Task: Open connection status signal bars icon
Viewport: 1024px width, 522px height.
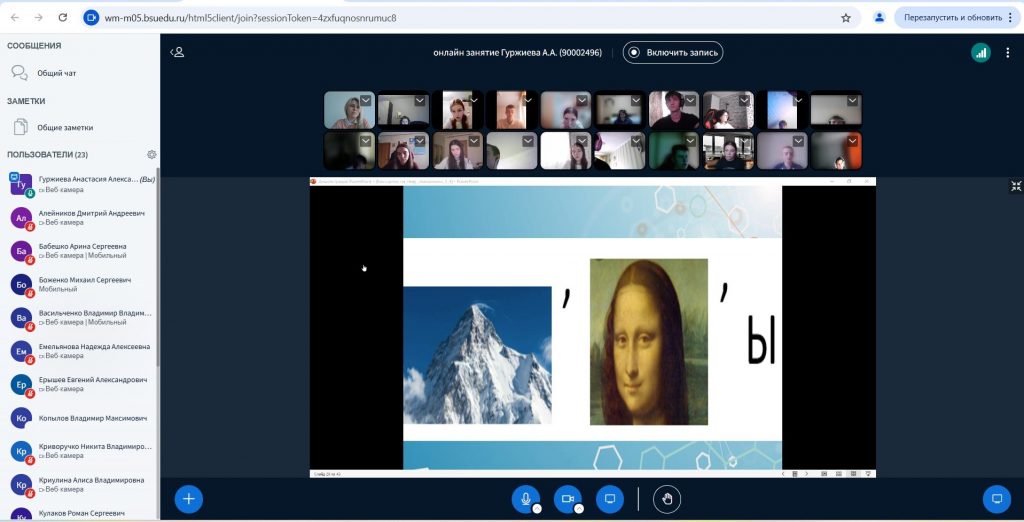Action: point(980,53)
